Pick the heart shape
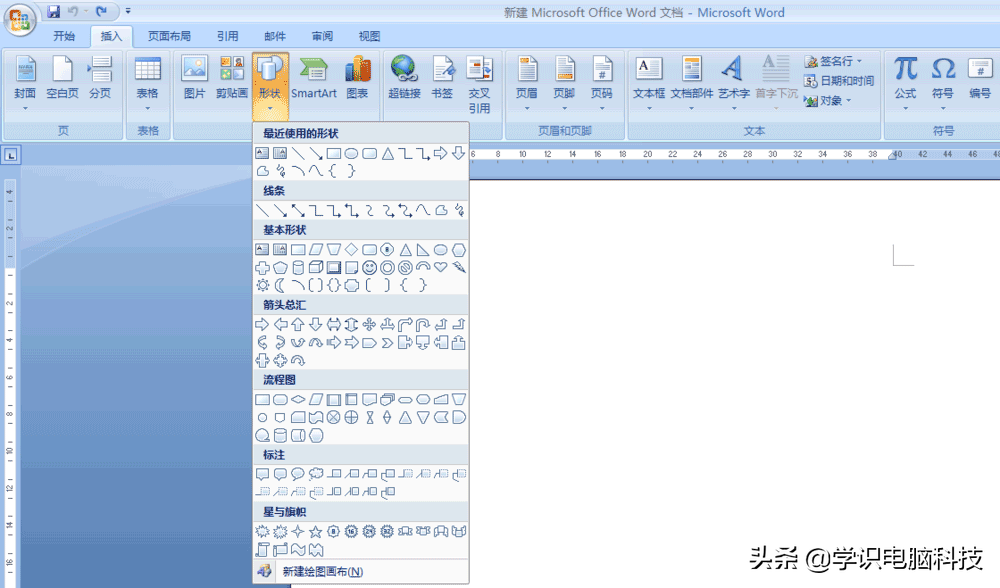 [x=441, y=267]
